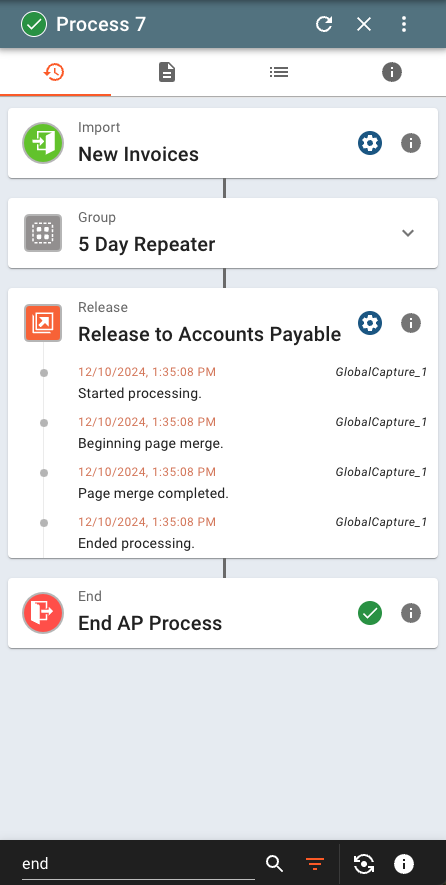Open the orange filter options
Viewport: 446px width, 885px height.
tap(315, 864)
